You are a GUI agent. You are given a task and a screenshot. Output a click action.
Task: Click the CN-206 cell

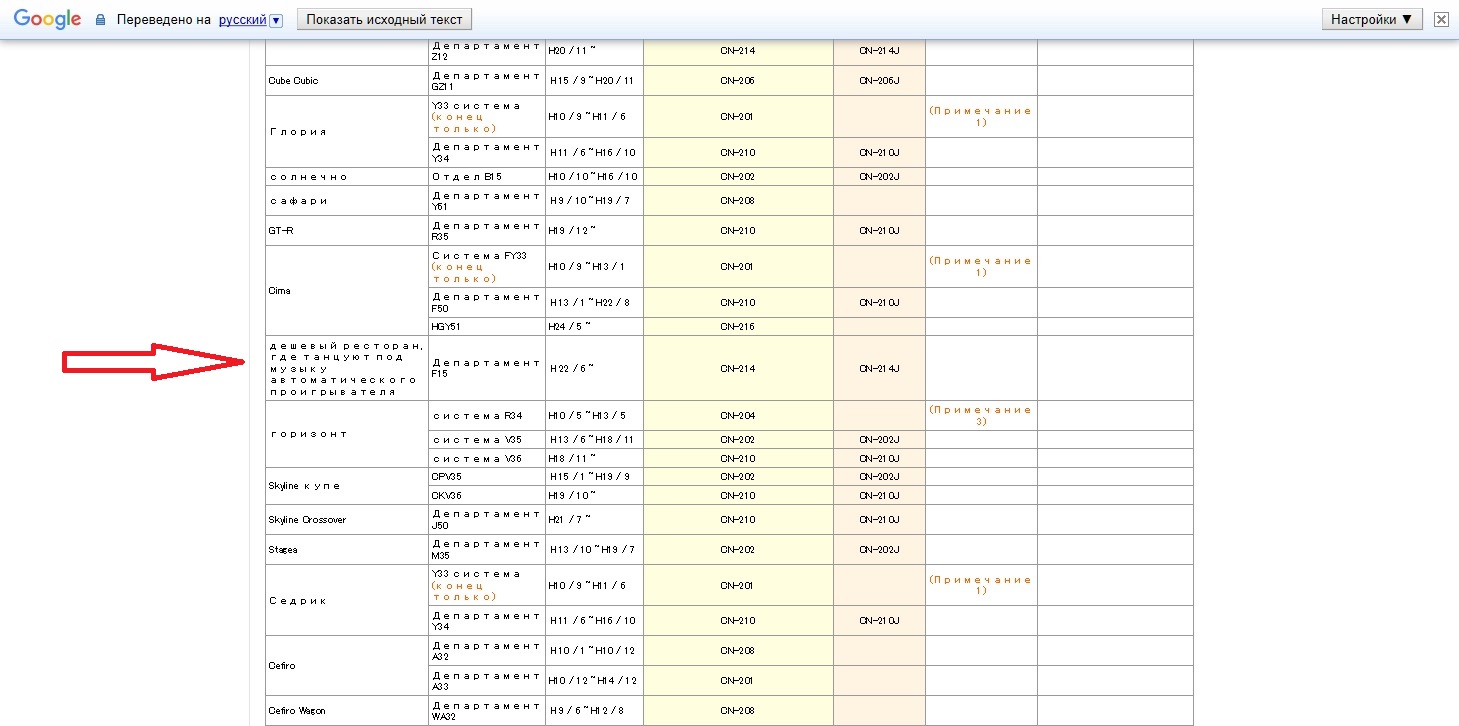coord(738,81)
